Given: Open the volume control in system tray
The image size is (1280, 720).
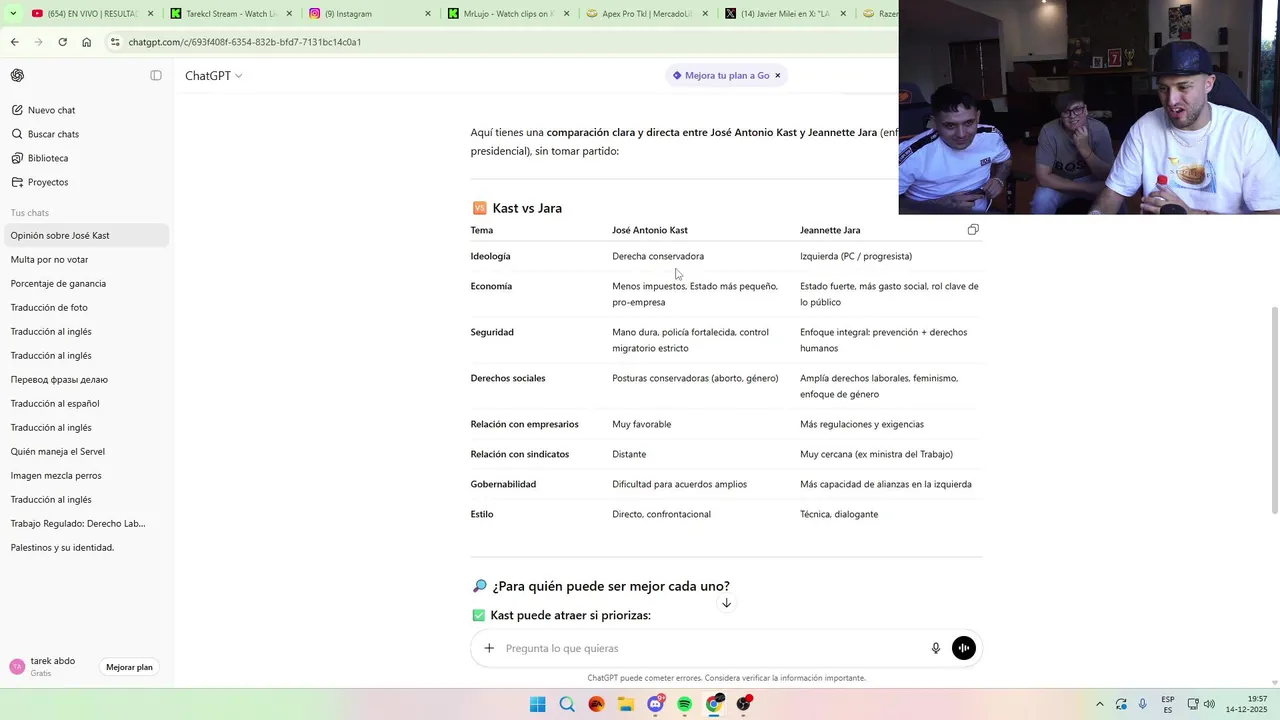Looking at the screenshot, I should click(1209, 704).
